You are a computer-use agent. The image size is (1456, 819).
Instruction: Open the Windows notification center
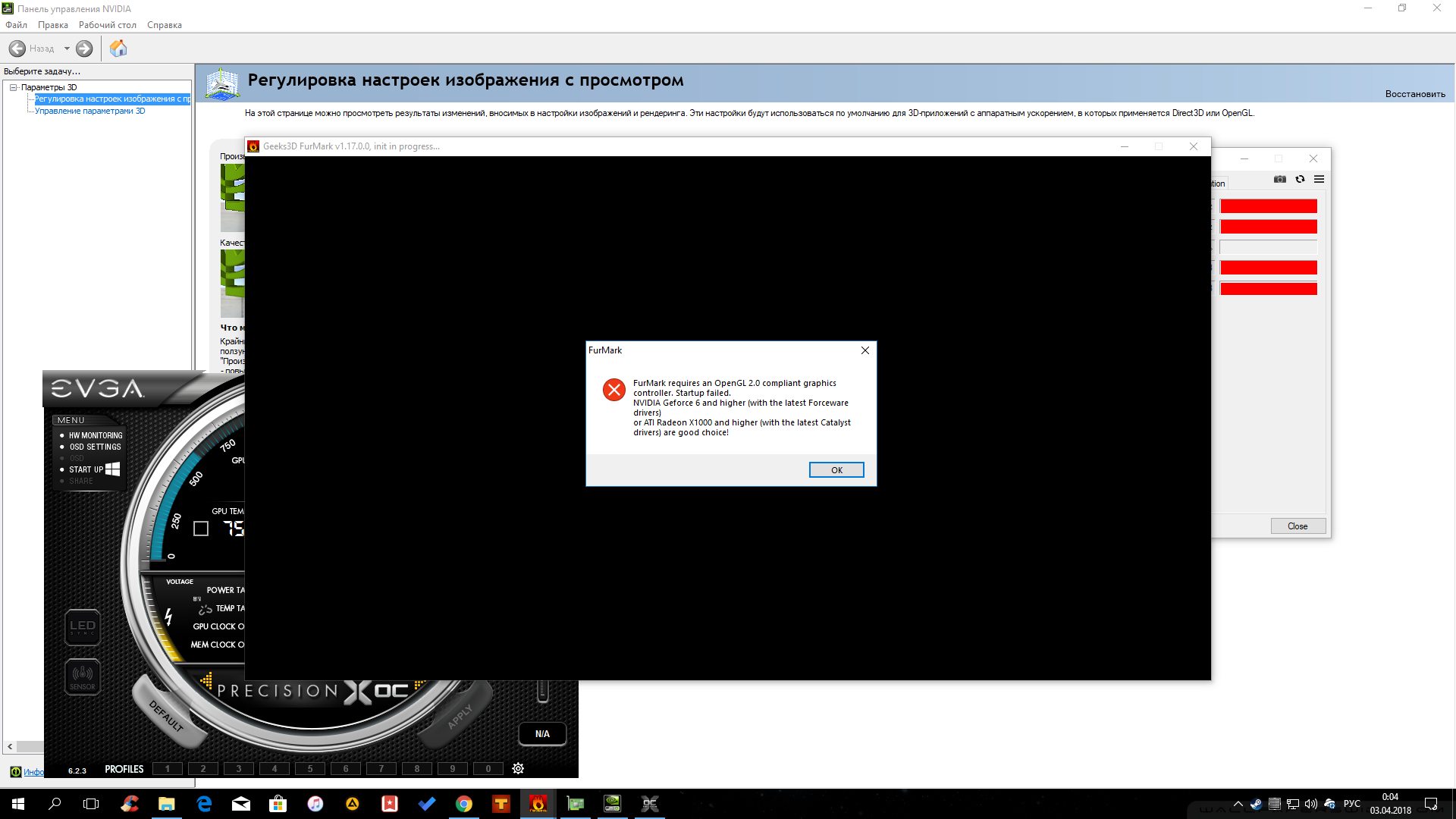coord(1431,804)
